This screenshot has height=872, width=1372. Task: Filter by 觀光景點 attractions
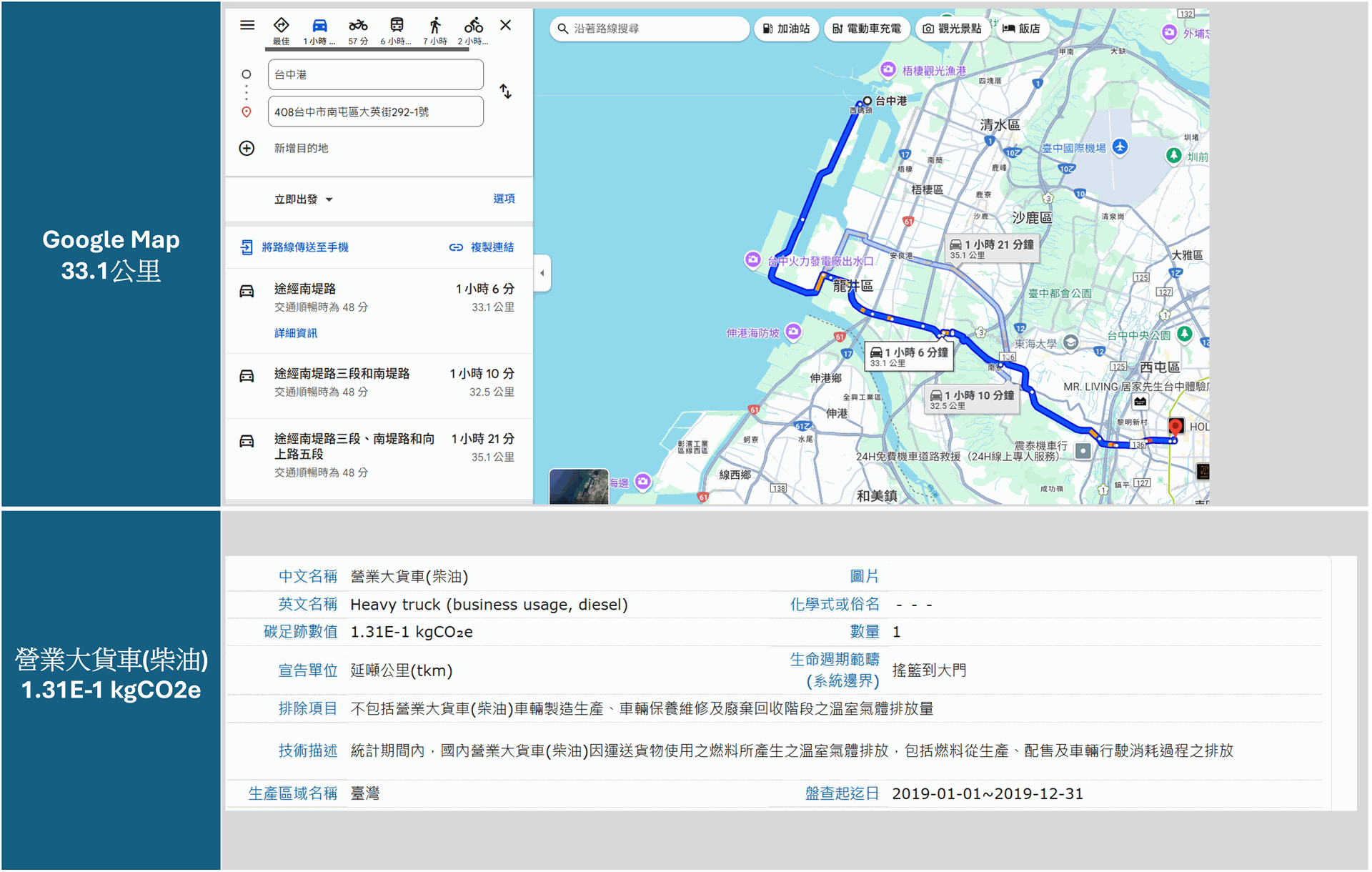pos(952,29)
